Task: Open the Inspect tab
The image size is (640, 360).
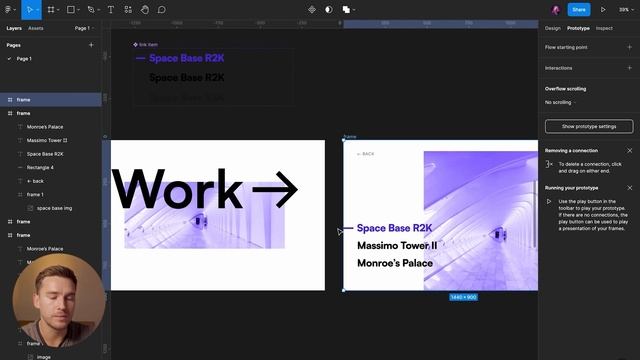Action: pos(604,28)
